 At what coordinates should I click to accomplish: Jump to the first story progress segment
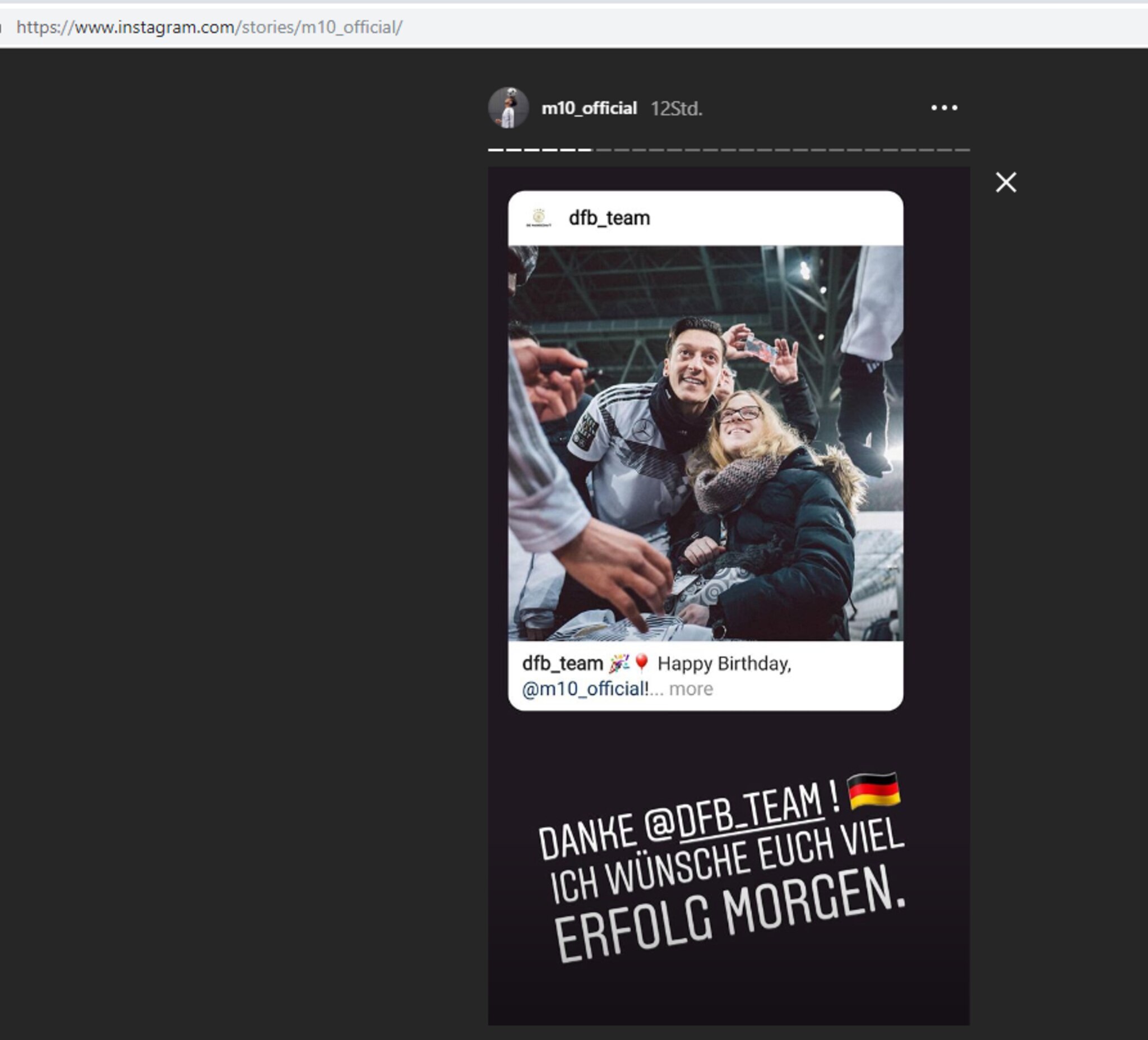click(x=496, y=150)
